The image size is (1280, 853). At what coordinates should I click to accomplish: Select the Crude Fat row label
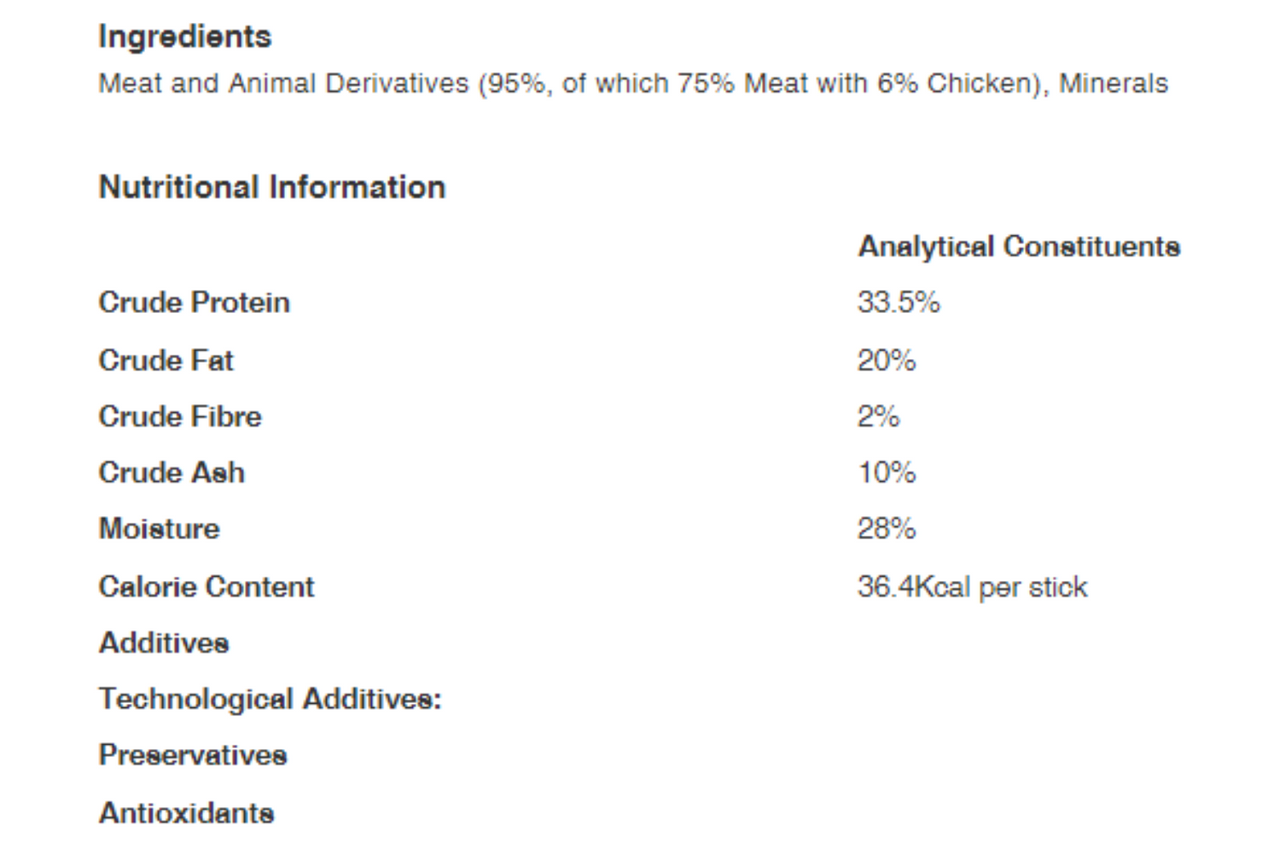click(x=166, y=360)
